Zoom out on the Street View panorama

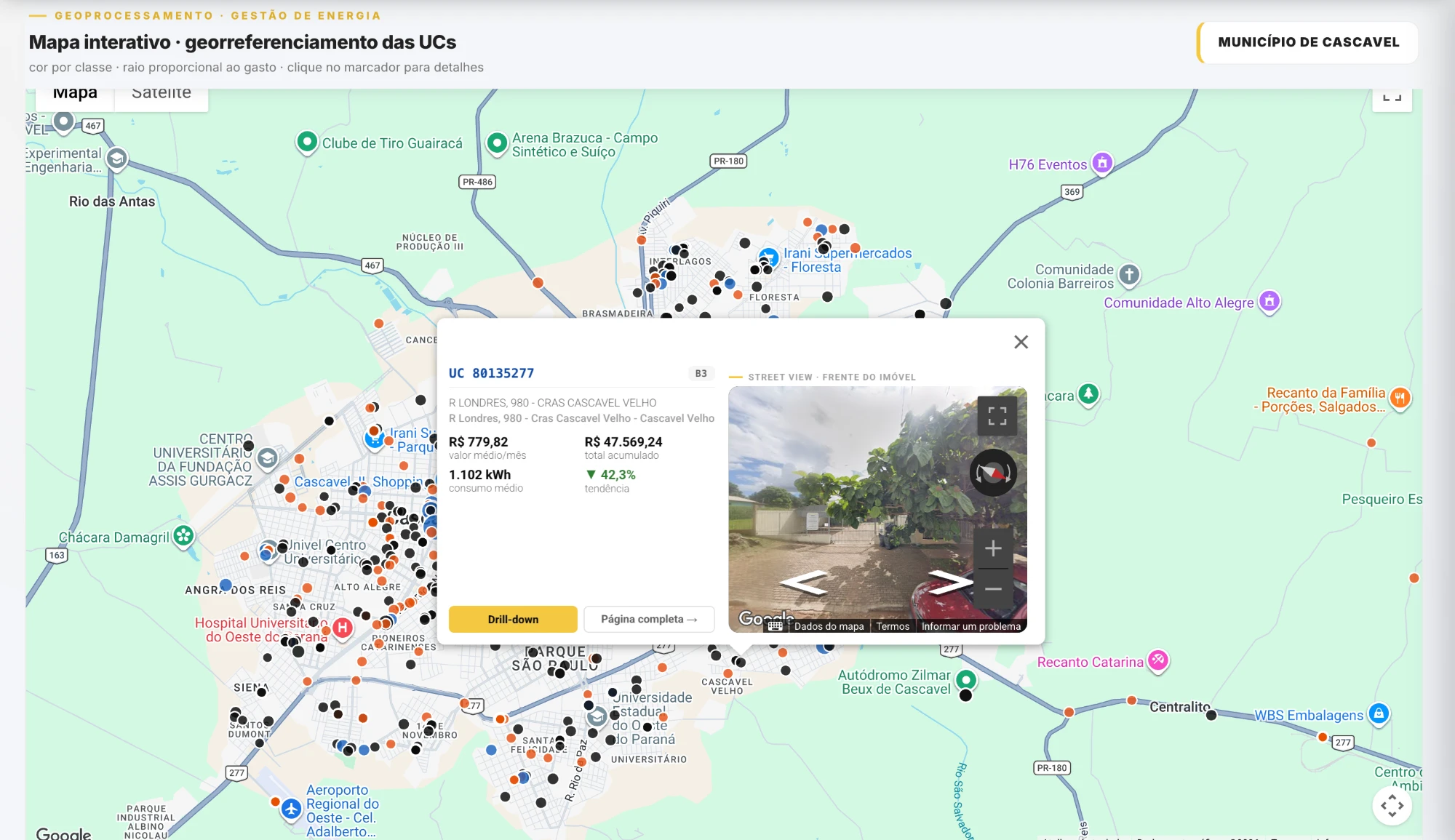pos(993,588)
